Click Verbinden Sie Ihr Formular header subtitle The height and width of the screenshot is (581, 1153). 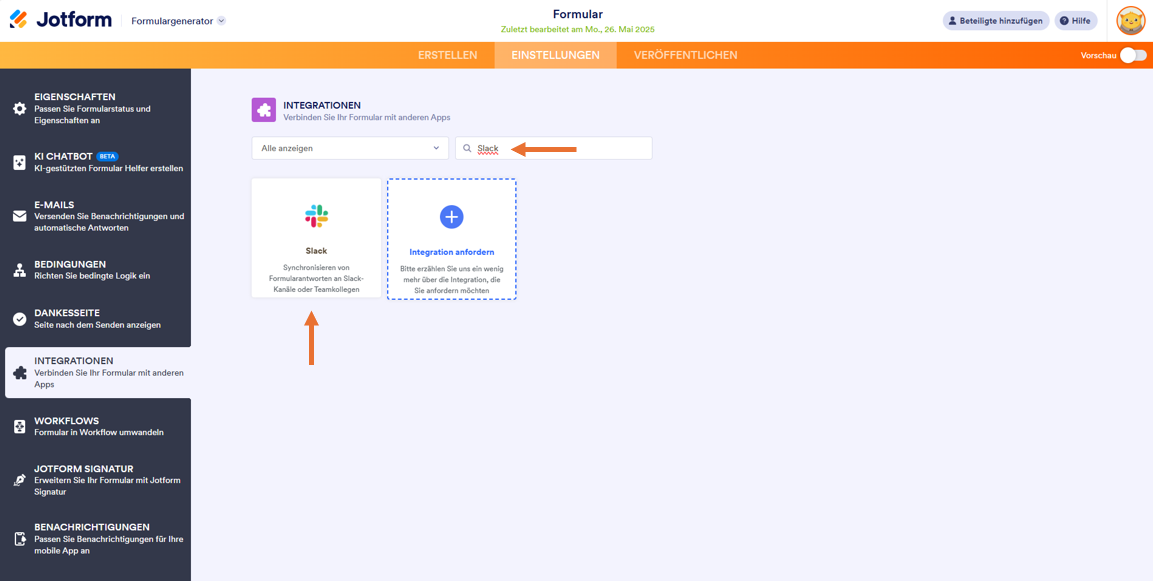click(x=367, y=118)
